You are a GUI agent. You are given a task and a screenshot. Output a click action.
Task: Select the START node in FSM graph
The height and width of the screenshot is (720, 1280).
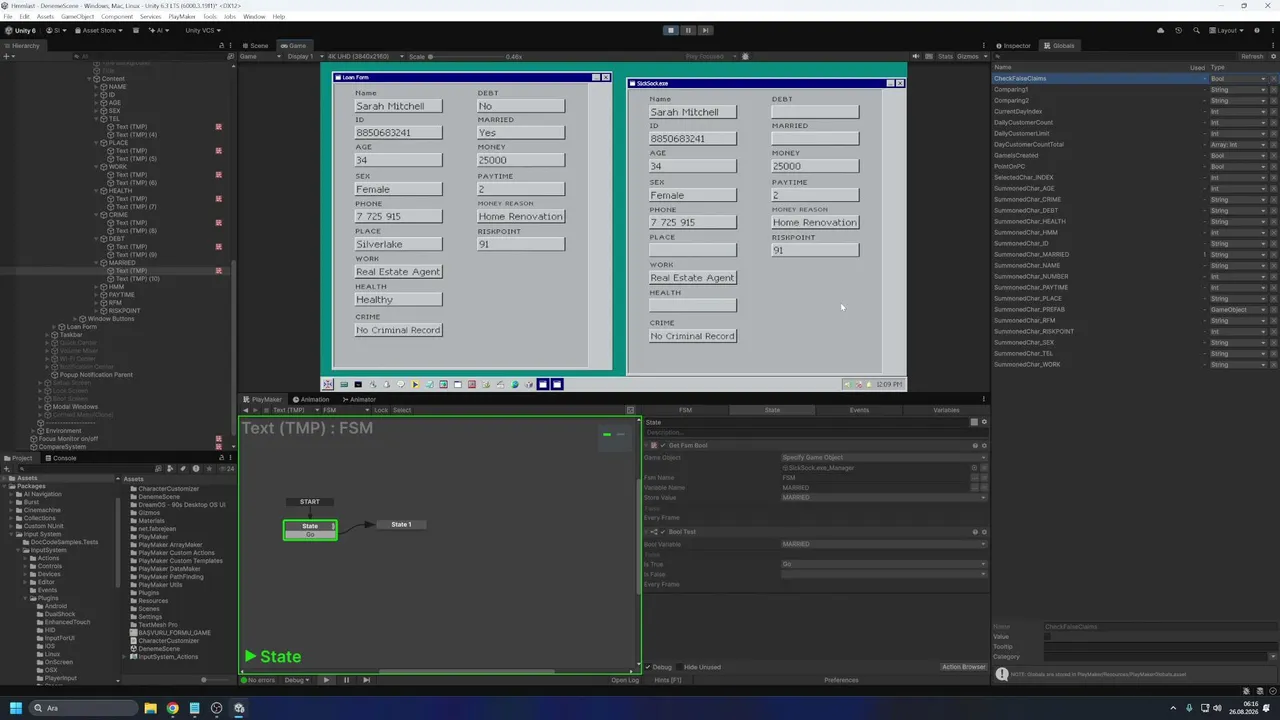coord(310,502)
